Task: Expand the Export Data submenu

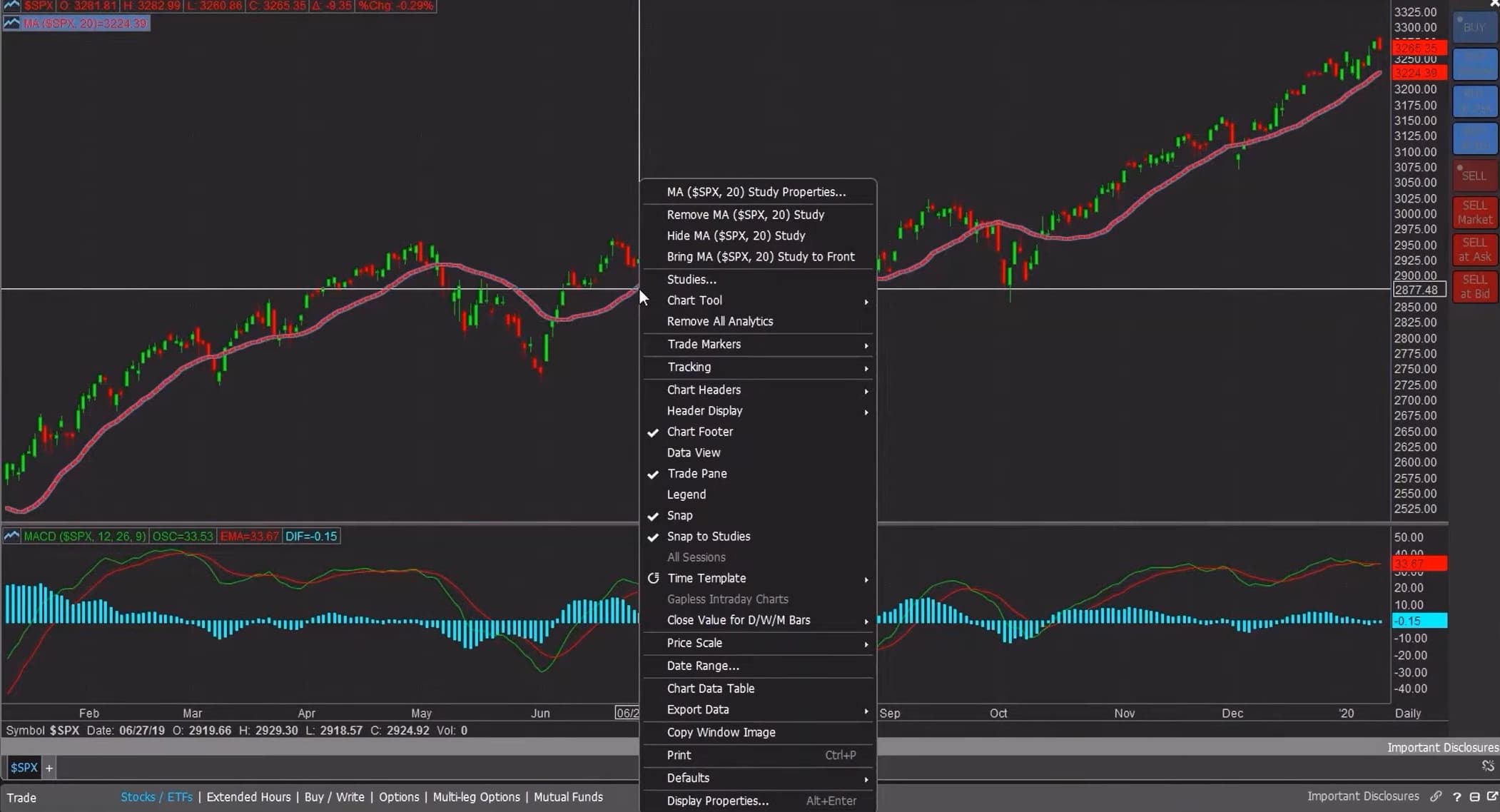Action: tap(758, 709)
